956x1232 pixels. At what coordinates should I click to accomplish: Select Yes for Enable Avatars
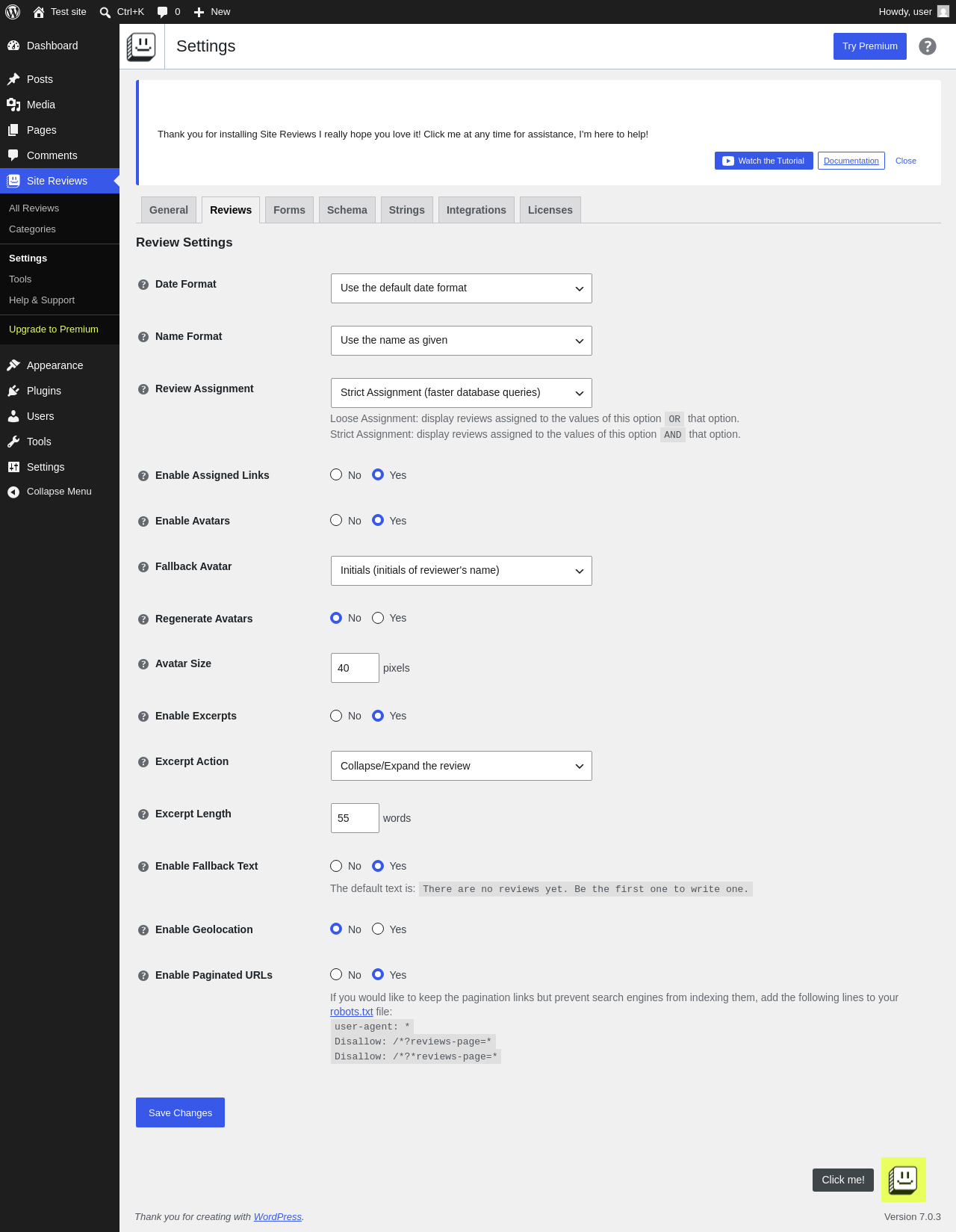tap(378, 520)
